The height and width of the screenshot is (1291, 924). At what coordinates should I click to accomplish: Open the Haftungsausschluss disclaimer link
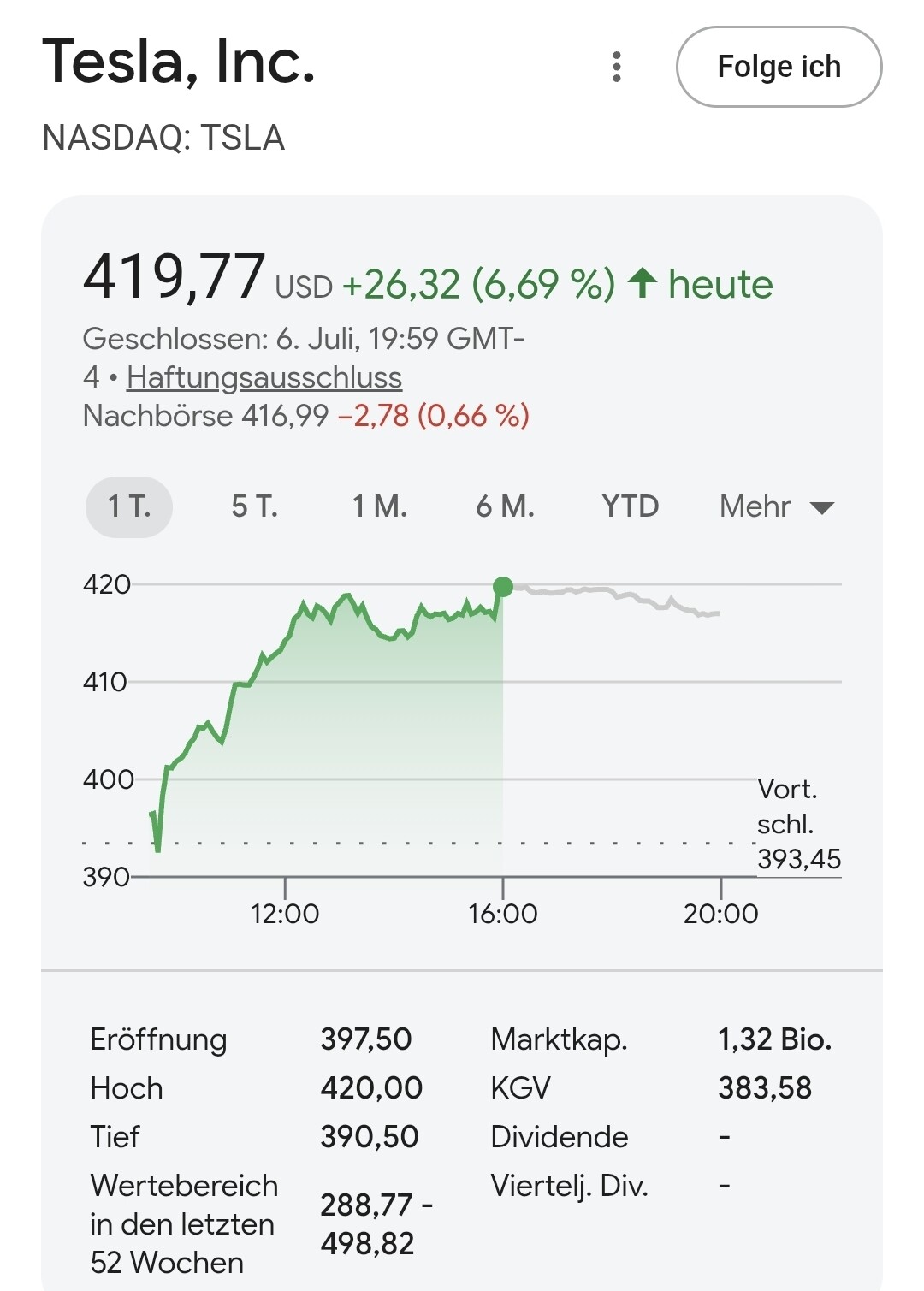[x=264, y=377]
